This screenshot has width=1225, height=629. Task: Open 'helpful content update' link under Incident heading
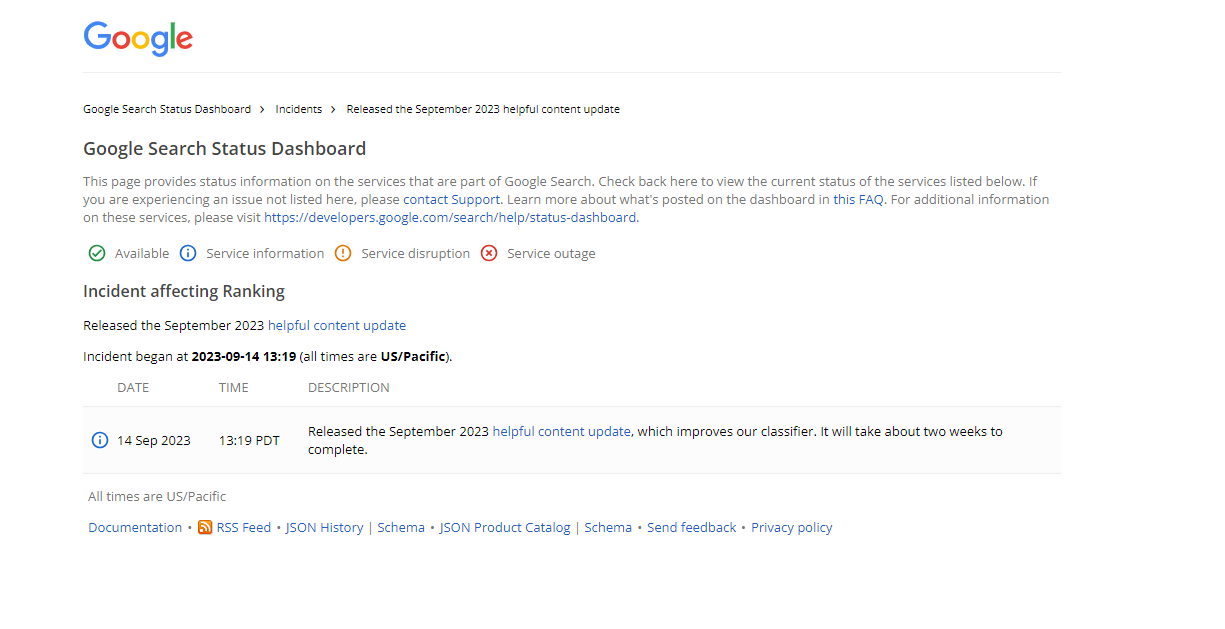337,325
